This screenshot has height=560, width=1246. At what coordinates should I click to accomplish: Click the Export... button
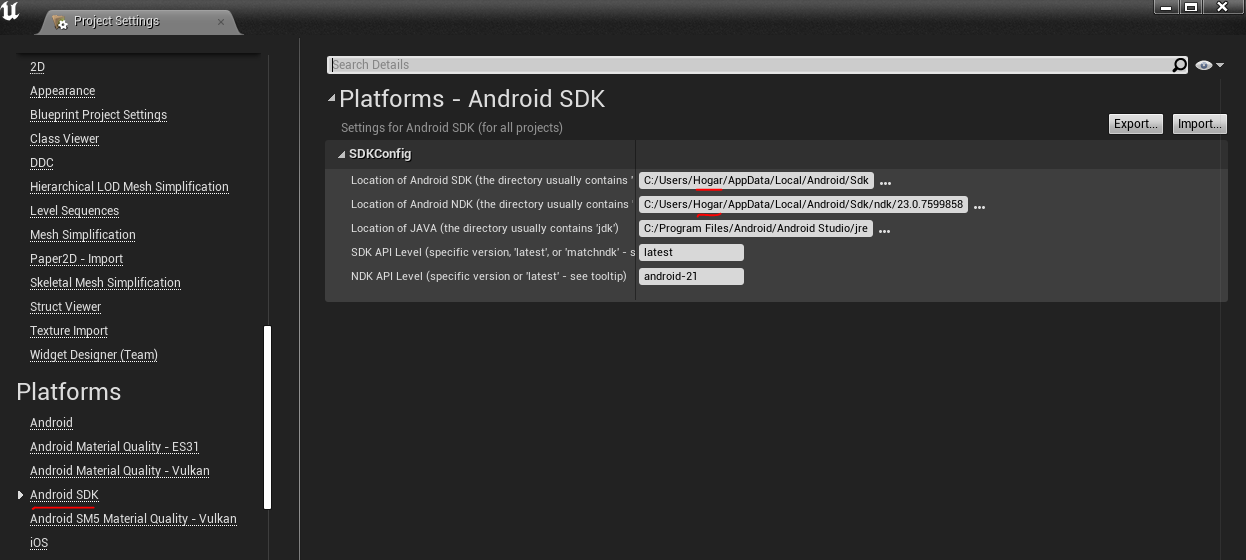1135,124
